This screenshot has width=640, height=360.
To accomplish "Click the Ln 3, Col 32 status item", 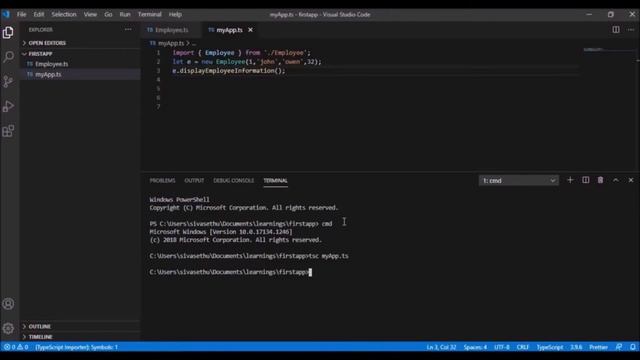I will 441,347.
